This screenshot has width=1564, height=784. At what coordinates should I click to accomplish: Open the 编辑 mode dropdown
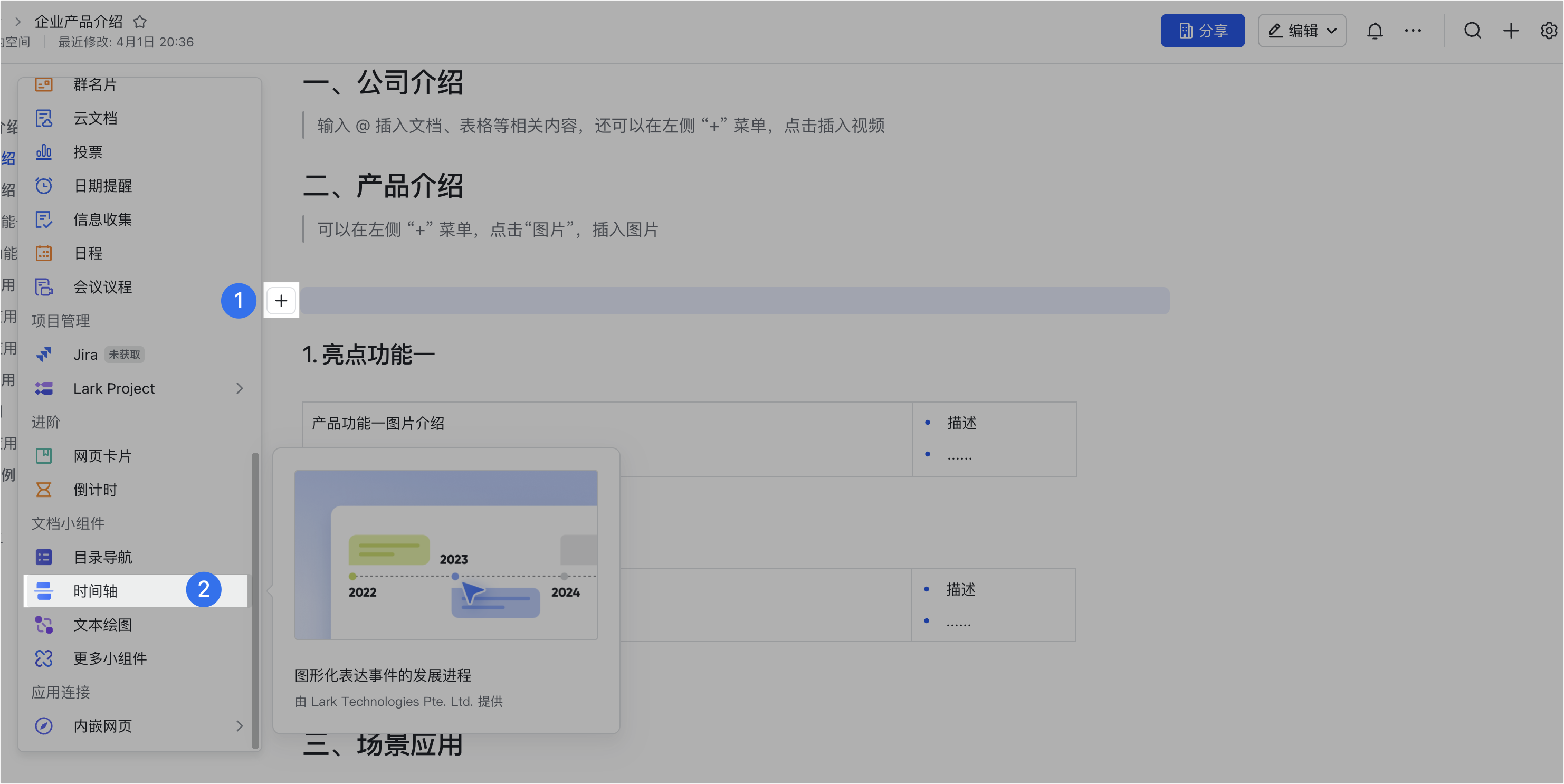1302,31
